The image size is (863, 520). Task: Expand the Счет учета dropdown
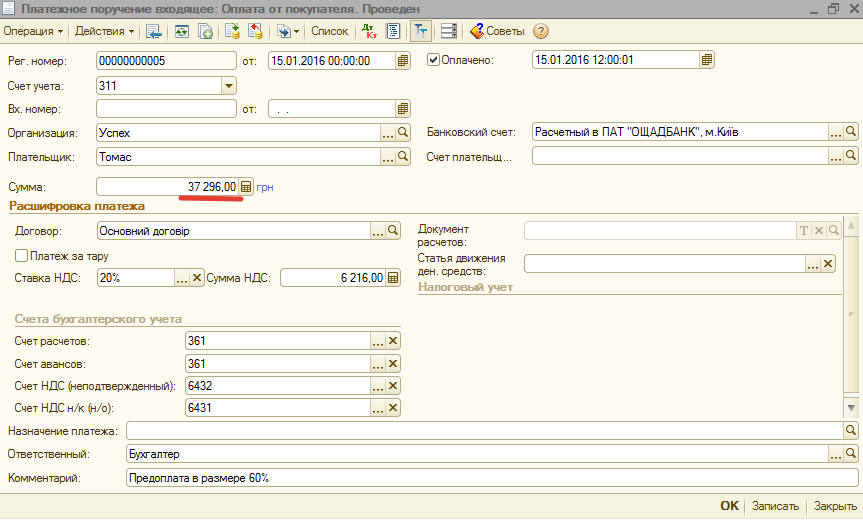[x=228, y=86]
